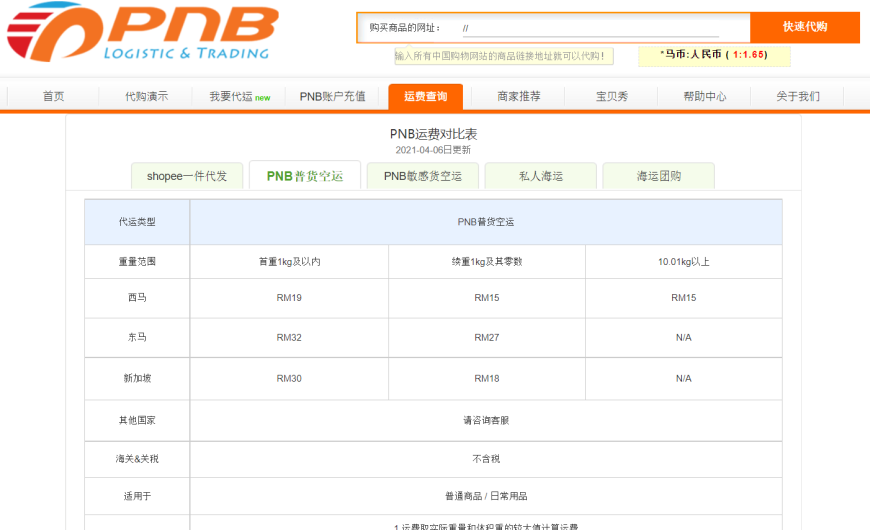This screenshot has width=870, height=530.
Task: Click the 西马 row label
Action: pyautogui.click(x=137, y=298)
